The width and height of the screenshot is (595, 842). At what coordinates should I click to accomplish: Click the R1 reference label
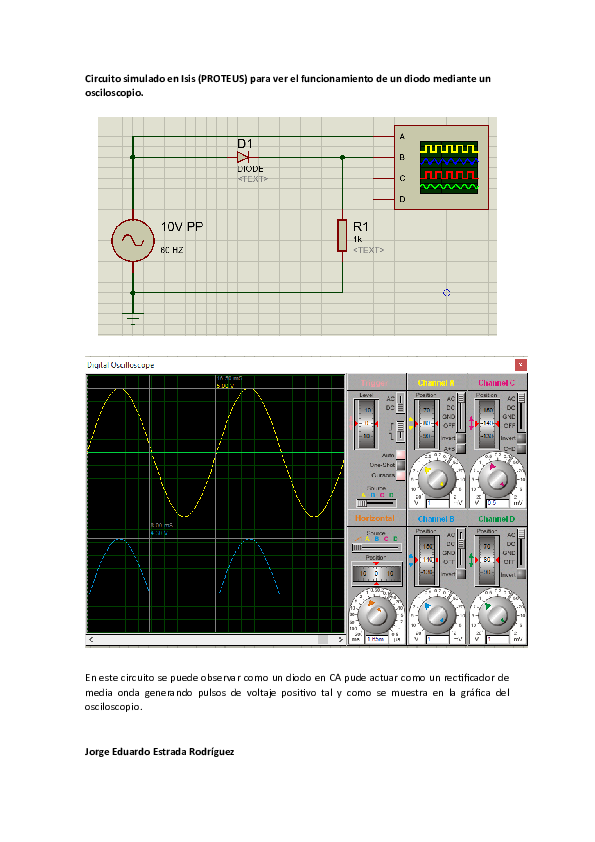tap(361, 227)
